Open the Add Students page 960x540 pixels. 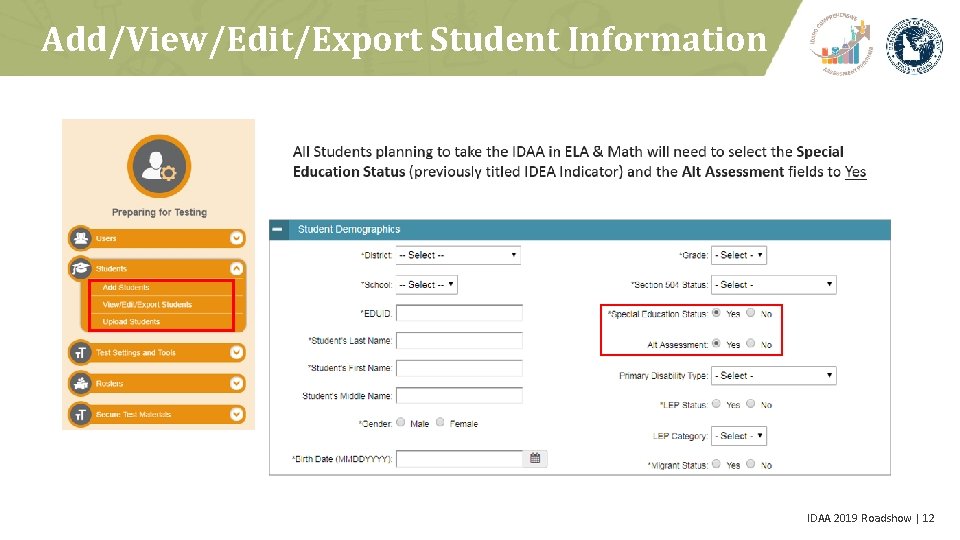(x=126, y=287)
